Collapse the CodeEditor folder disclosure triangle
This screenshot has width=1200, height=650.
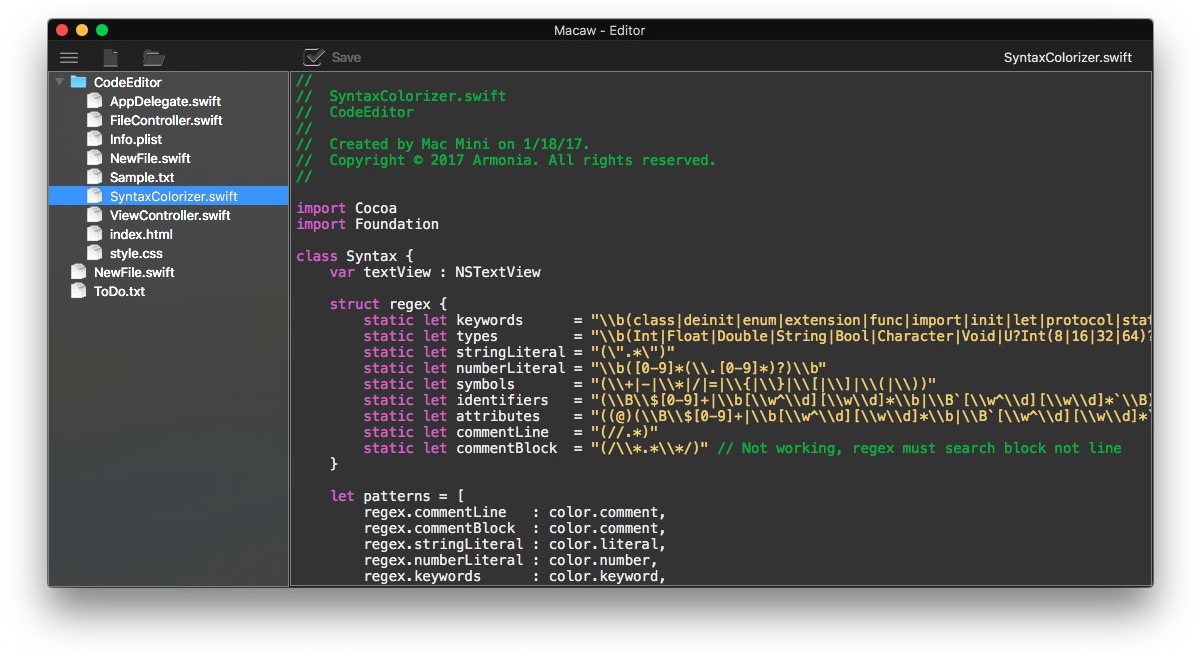click(x=59, y=82)
